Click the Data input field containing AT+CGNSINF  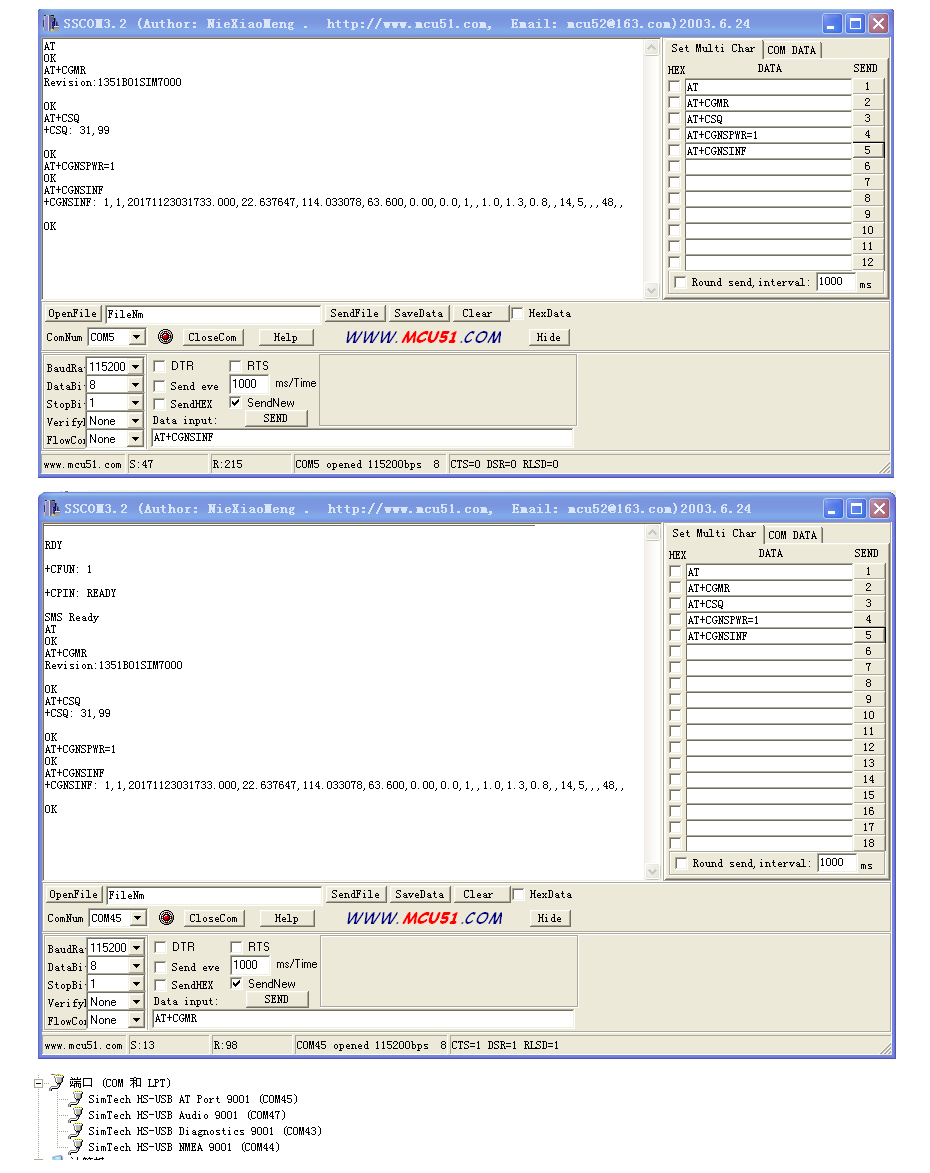362,438
